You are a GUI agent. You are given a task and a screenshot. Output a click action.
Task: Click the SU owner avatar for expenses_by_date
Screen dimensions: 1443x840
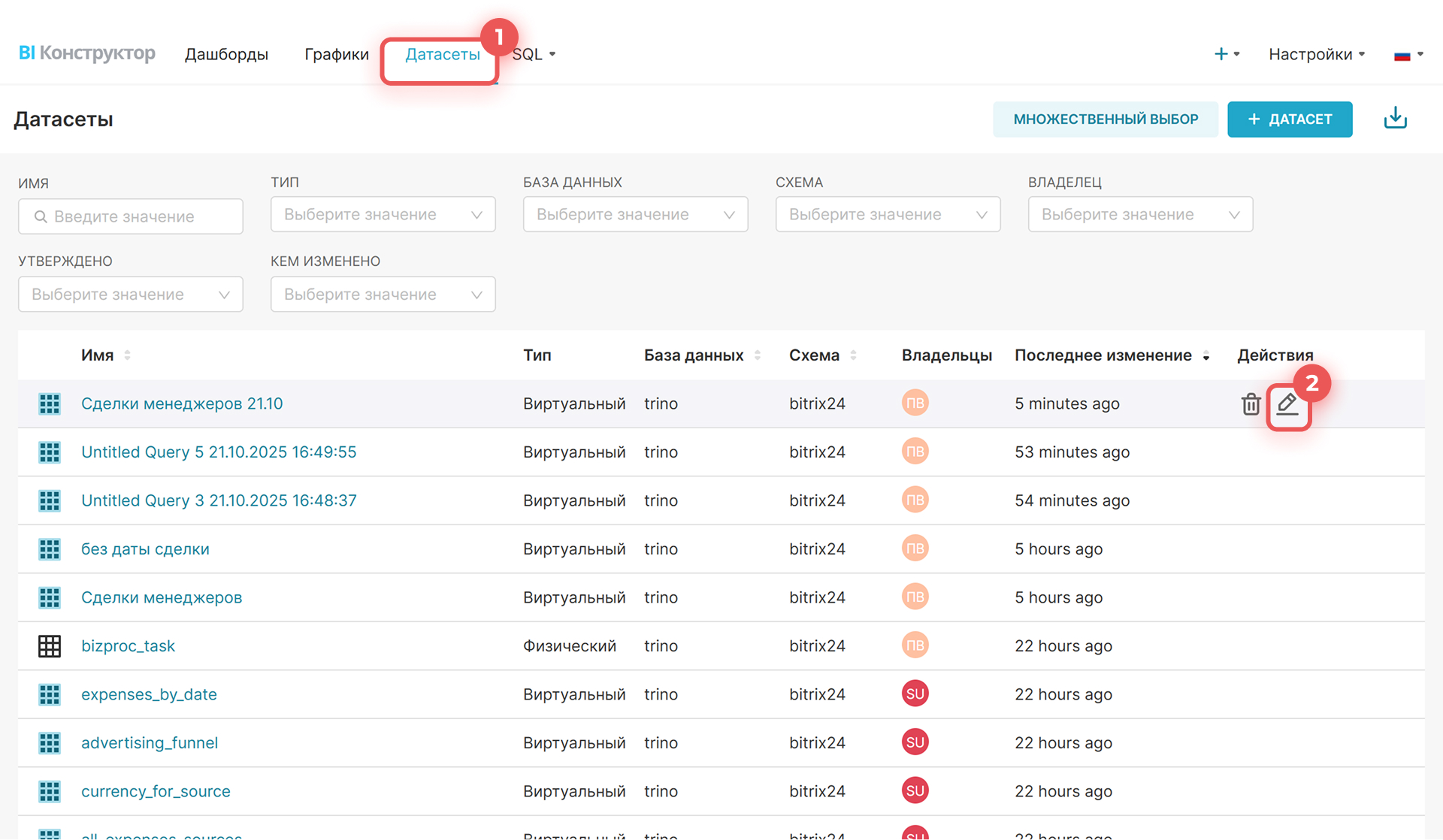915,694
